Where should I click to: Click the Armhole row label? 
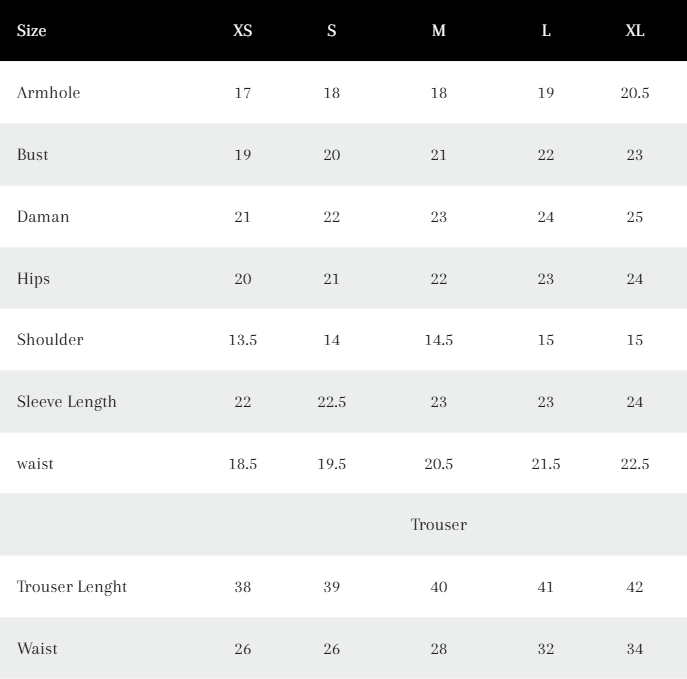pyautogui.click(x=49, y=93)
